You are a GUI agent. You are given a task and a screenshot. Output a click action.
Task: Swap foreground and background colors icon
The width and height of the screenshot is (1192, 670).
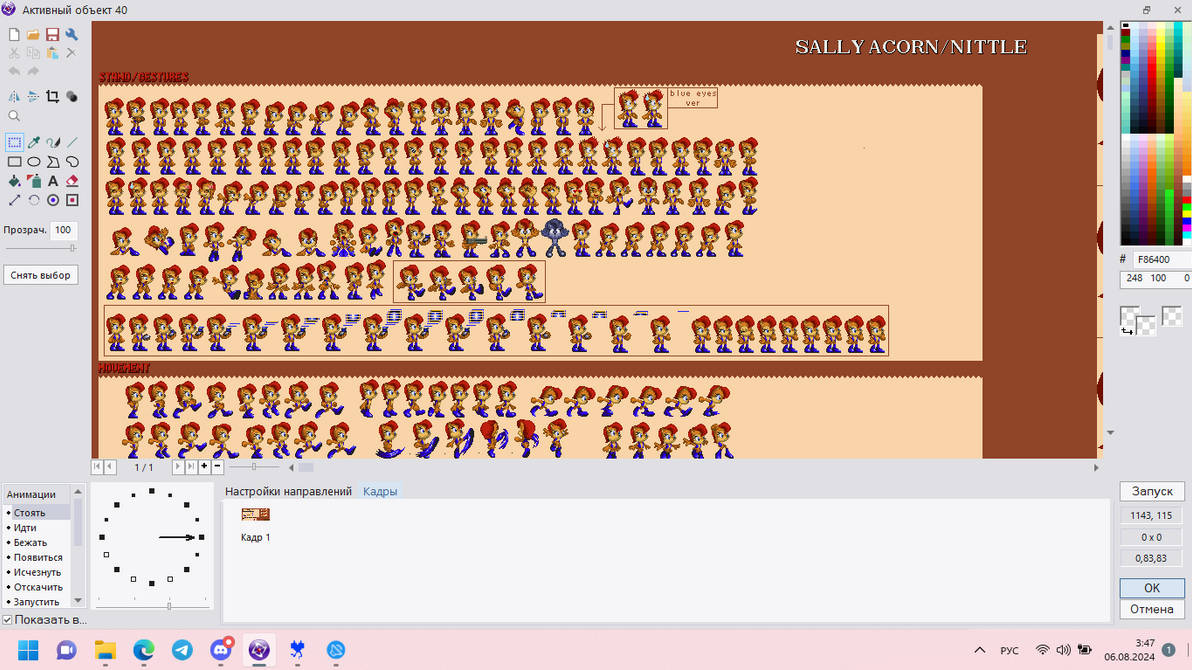(x=1127, y=330)
